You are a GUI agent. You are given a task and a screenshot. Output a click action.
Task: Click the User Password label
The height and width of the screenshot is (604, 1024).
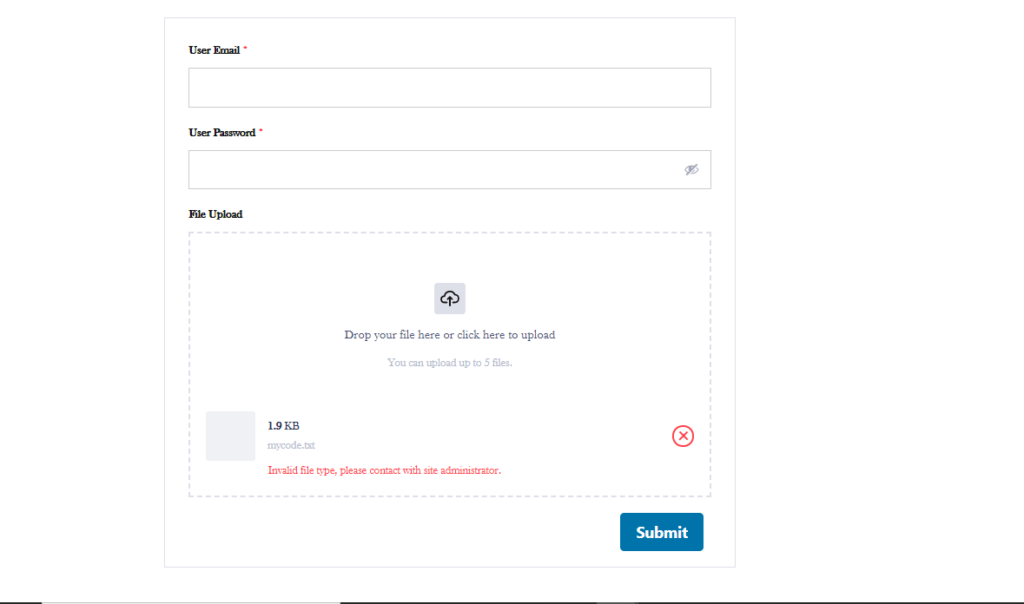click(222, 133)
